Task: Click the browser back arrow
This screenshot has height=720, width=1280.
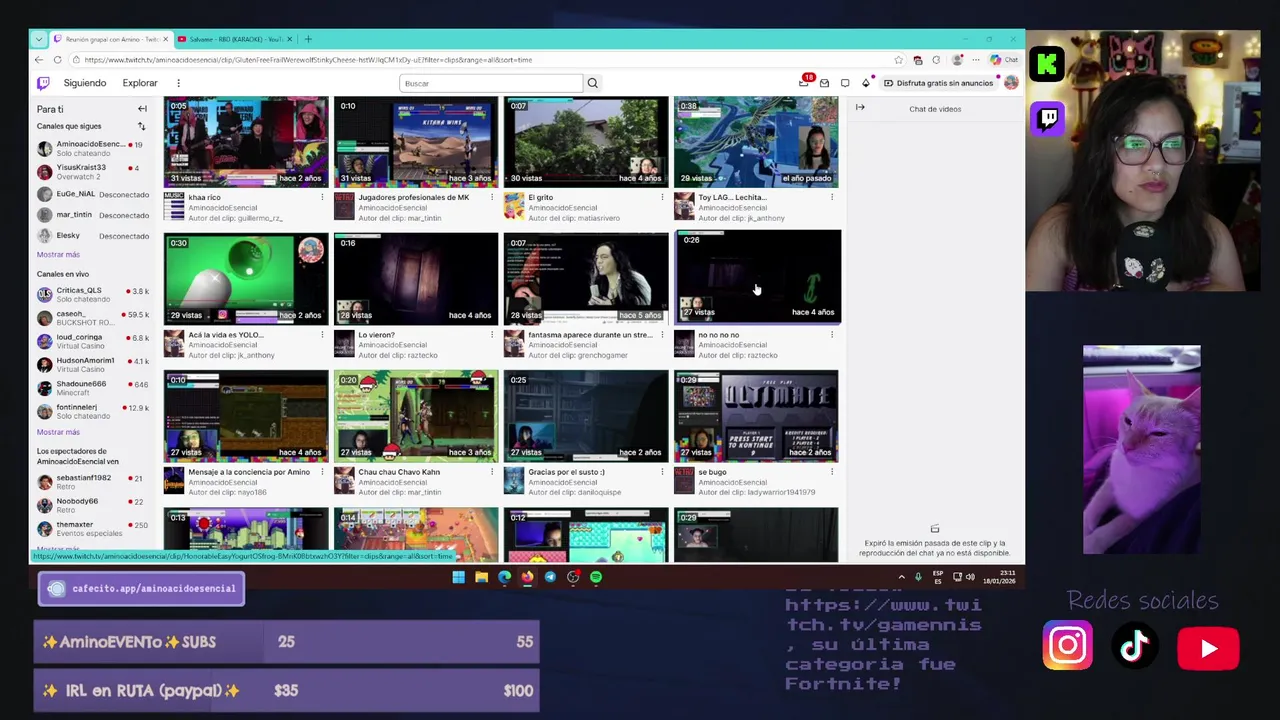Action: [x=40, y=59]
